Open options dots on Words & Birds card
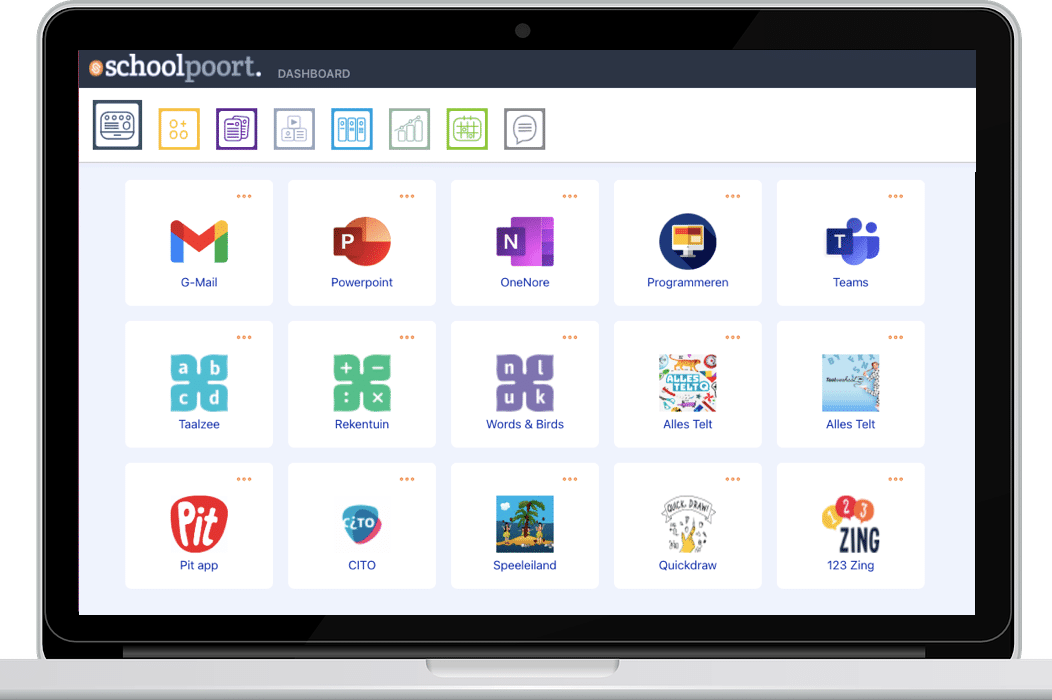1052x700 pixels. point(570,338)
